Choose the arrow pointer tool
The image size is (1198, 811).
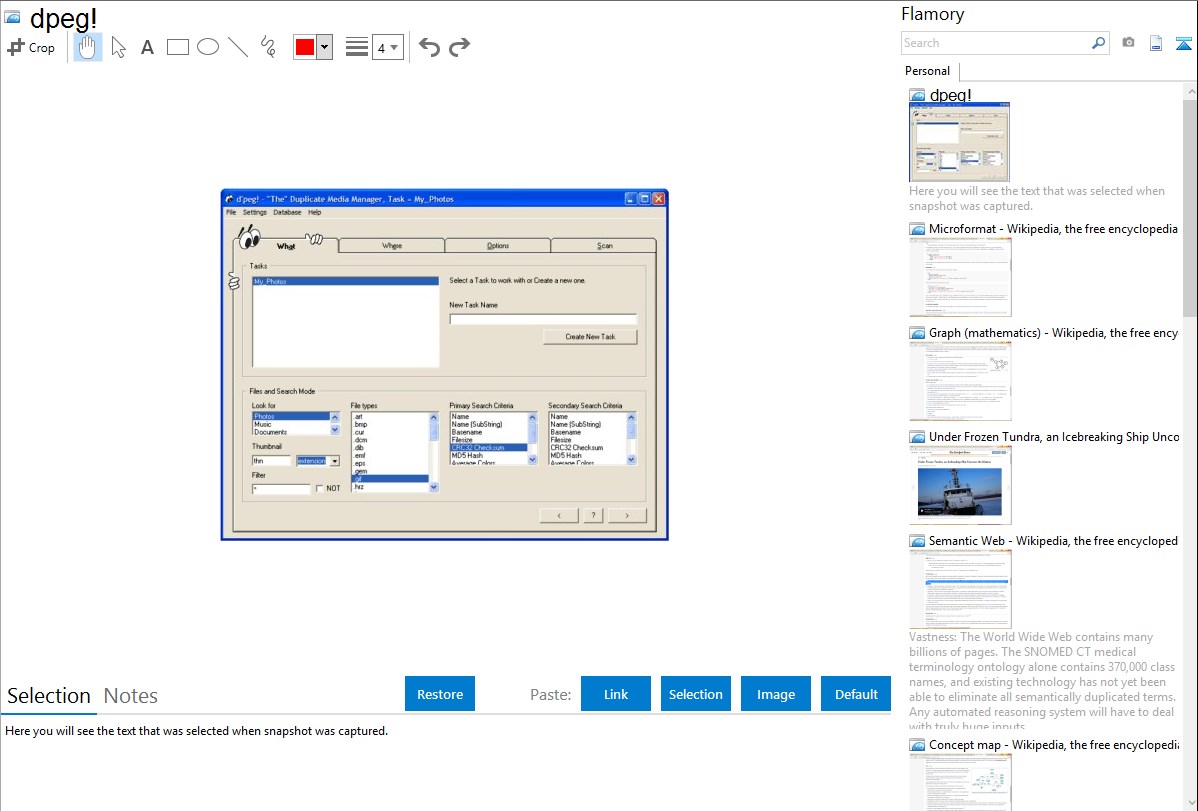click(118, 47)
